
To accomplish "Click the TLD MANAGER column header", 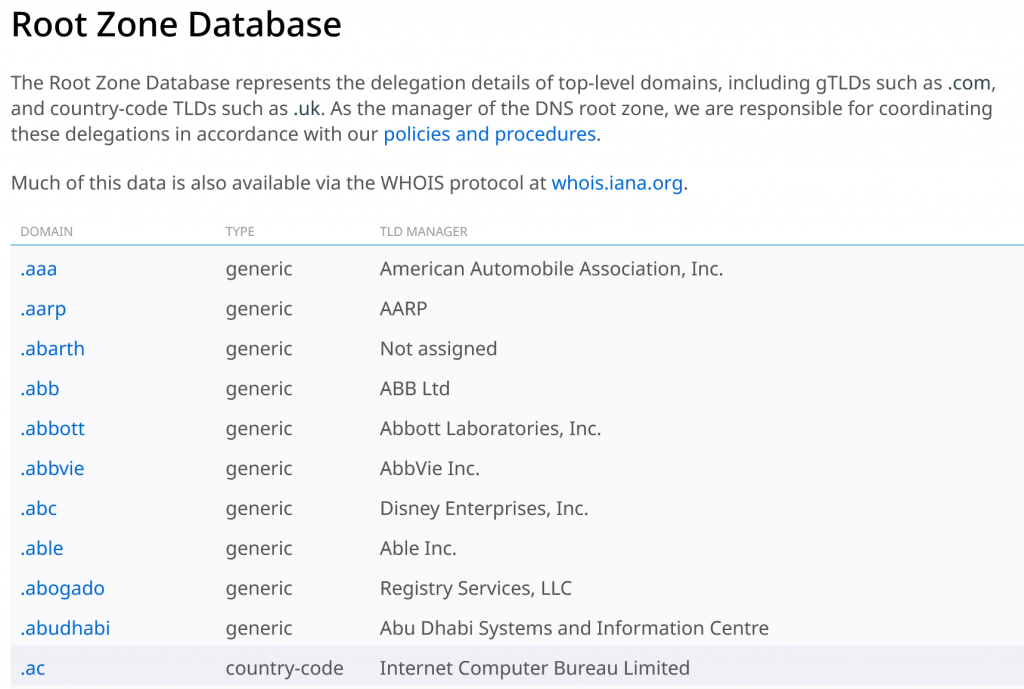I will pyautogui.click(x=423, y=231).
